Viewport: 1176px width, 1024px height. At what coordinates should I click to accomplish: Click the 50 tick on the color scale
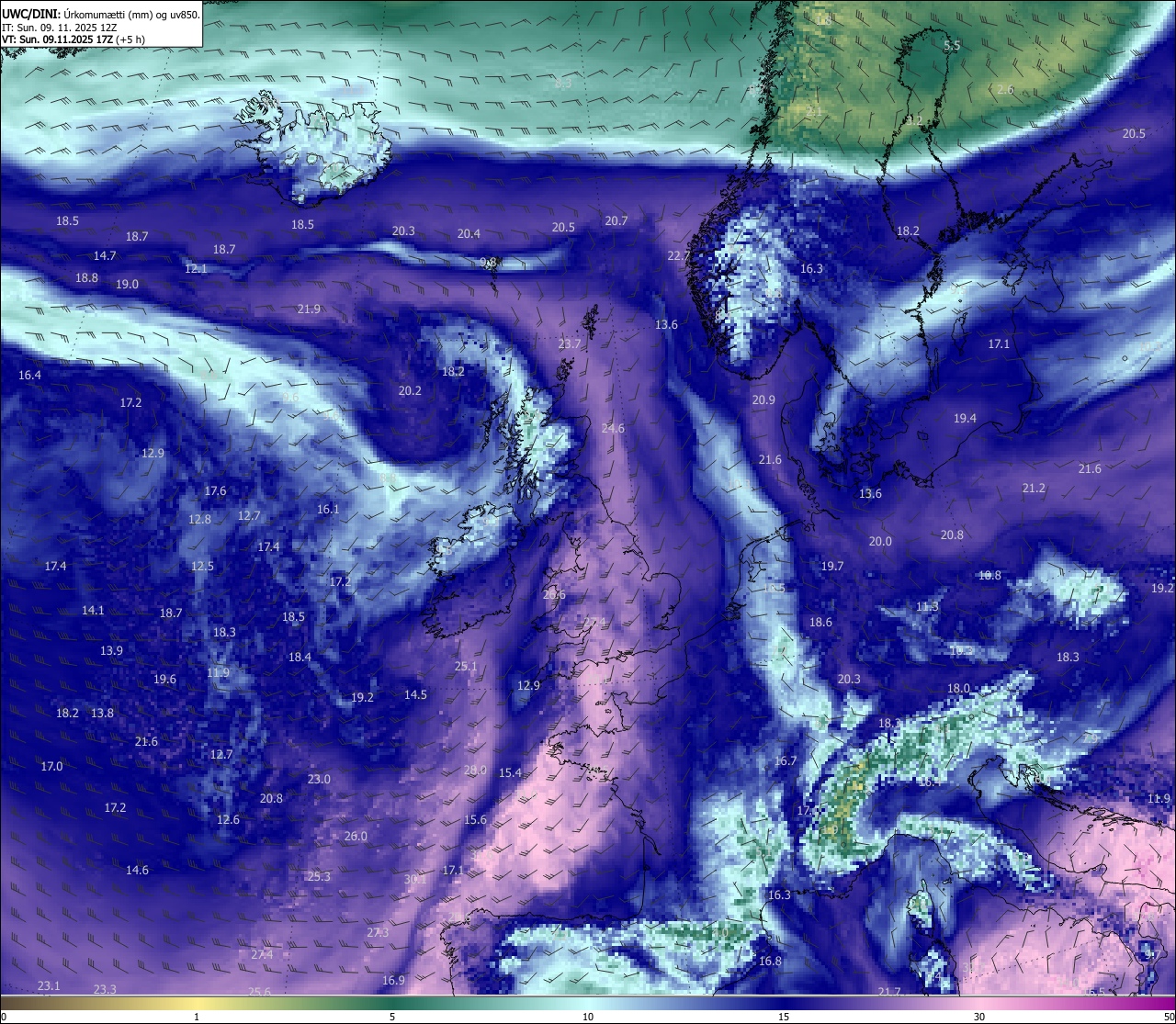tap(1169, 1017)
